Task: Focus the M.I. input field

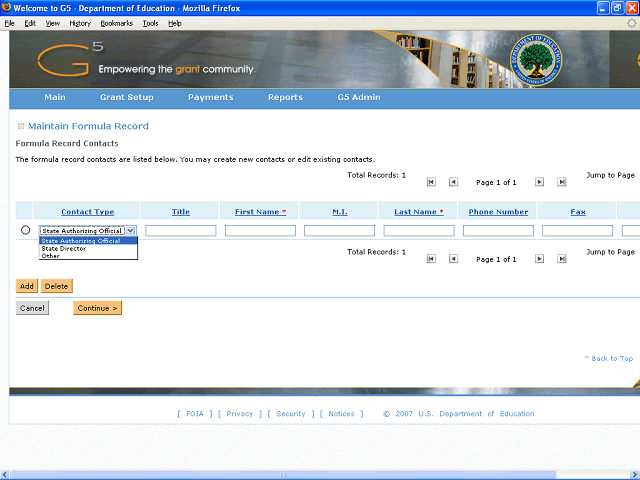Action: pyautogui.click(x=339, y=231)
